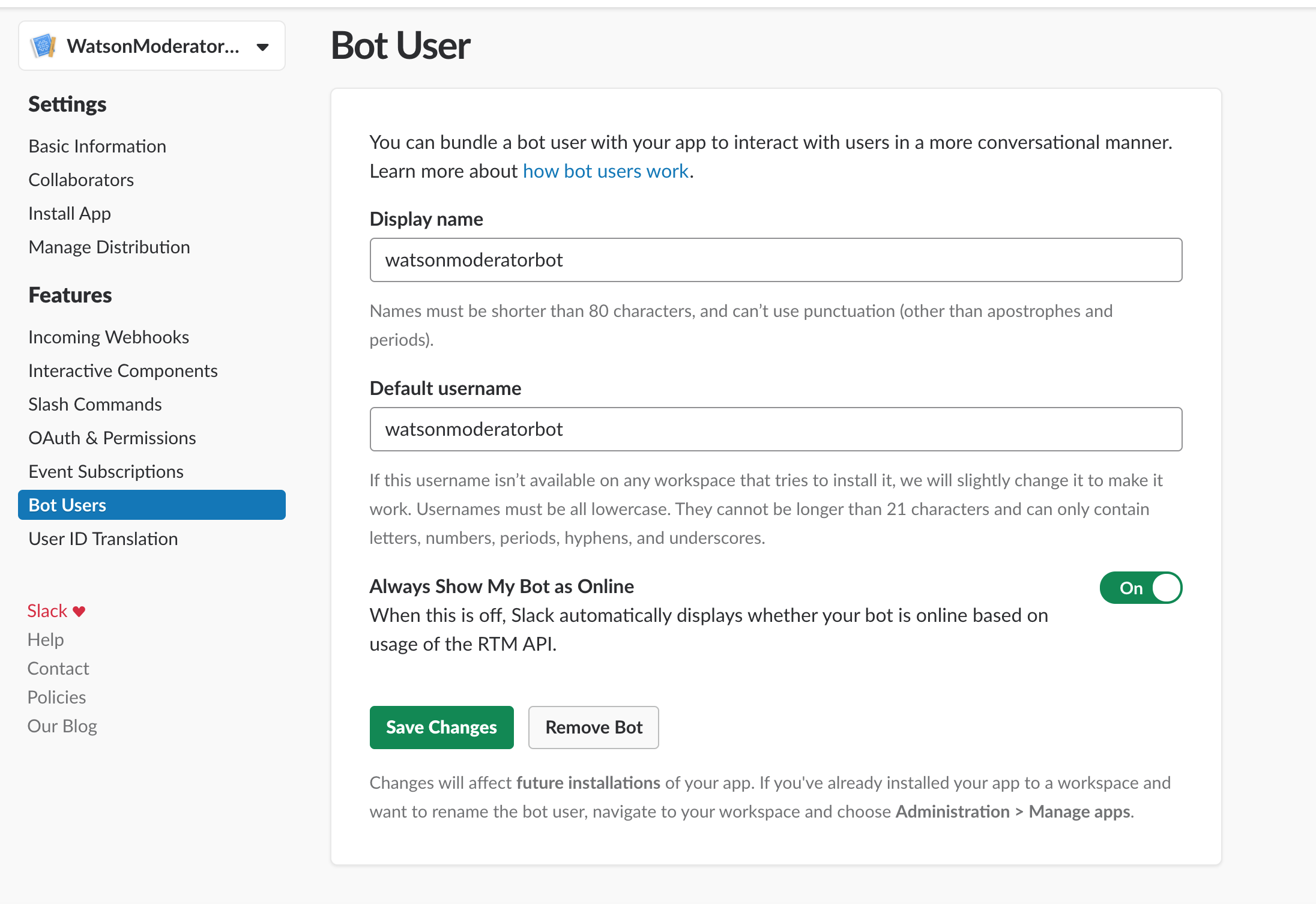This screenshot has height=904, width=1316.
Task: Click the Our Blog footer link
Action: click(x=62, y=726)
